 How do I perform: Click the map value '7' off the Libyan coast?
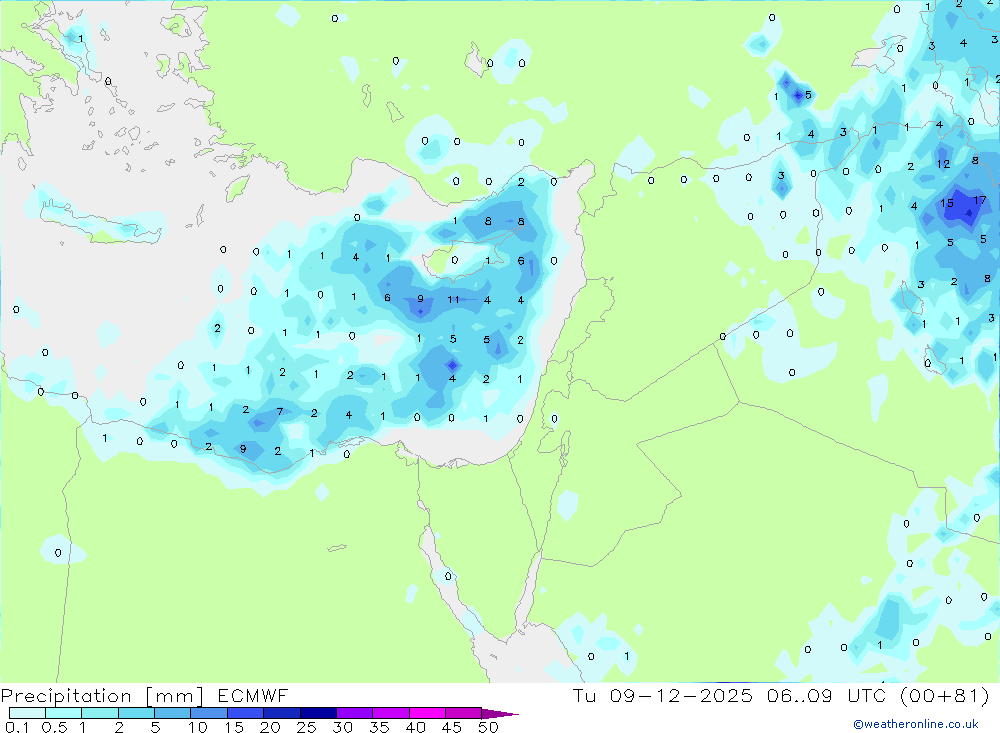click(x=280, y=412)
